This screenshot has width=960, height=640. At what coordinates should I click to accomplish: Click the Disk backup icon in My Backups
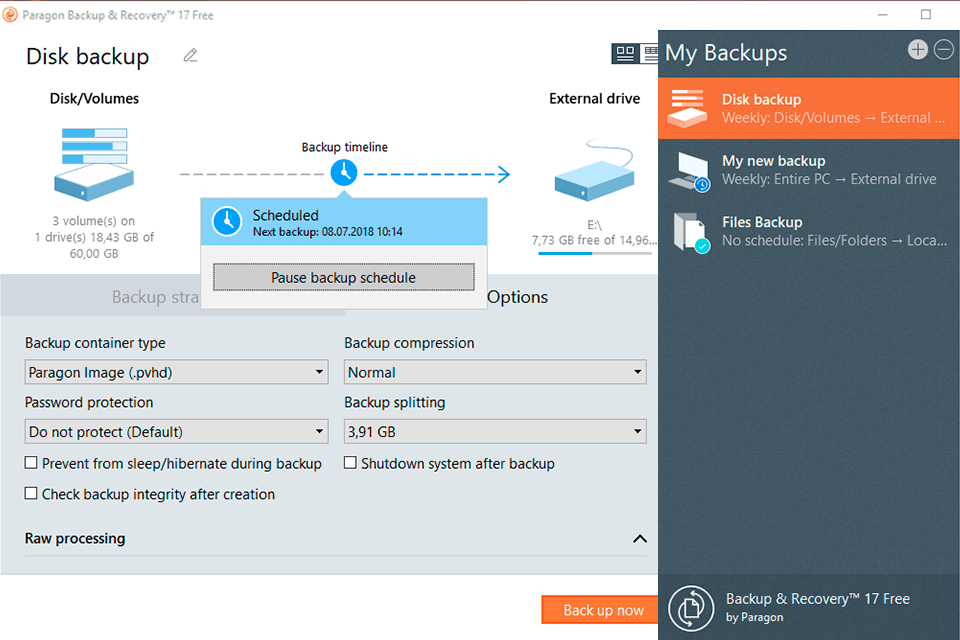tap(687, 108)
